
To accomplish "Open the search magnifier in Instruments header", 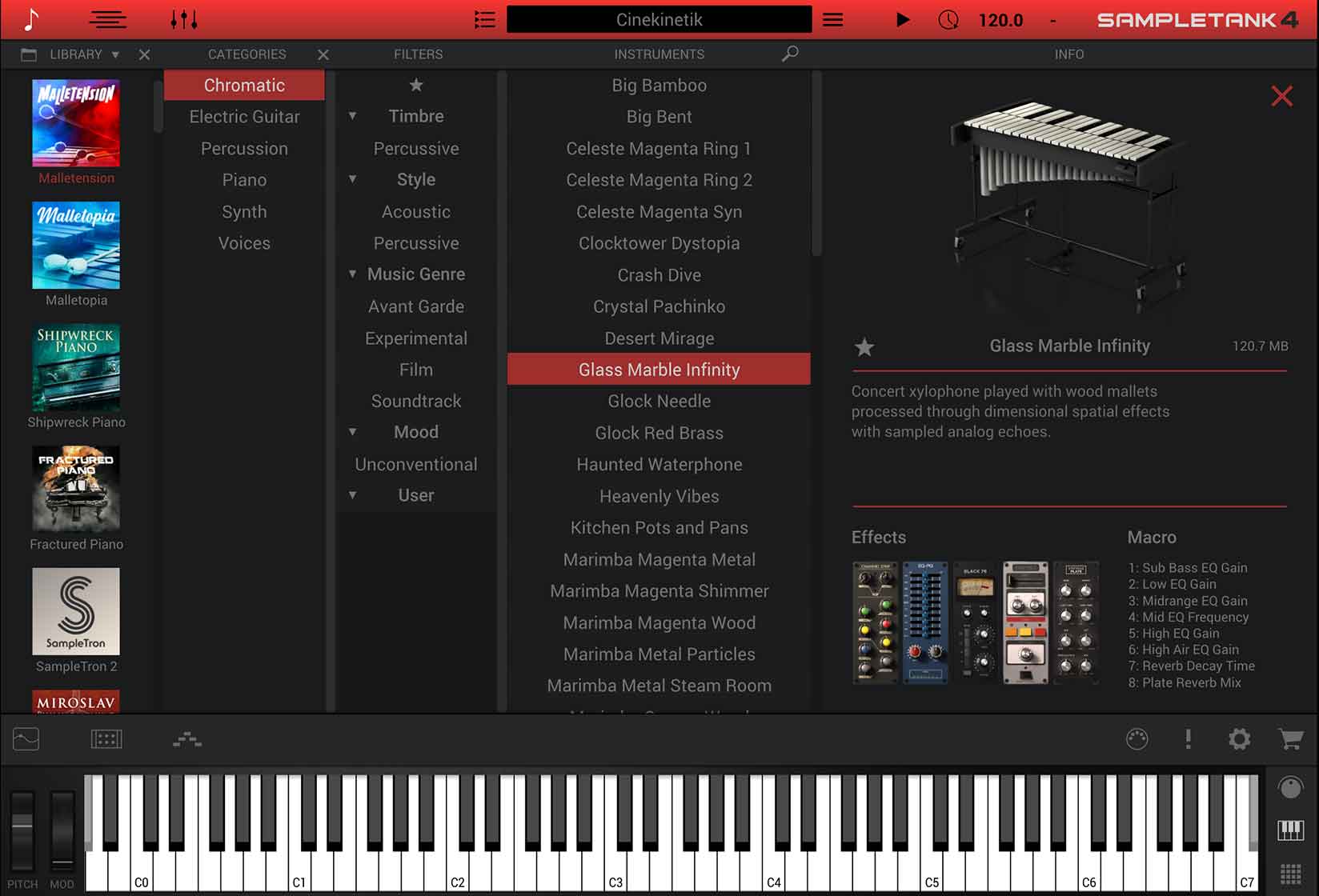I will pos(790,54).
